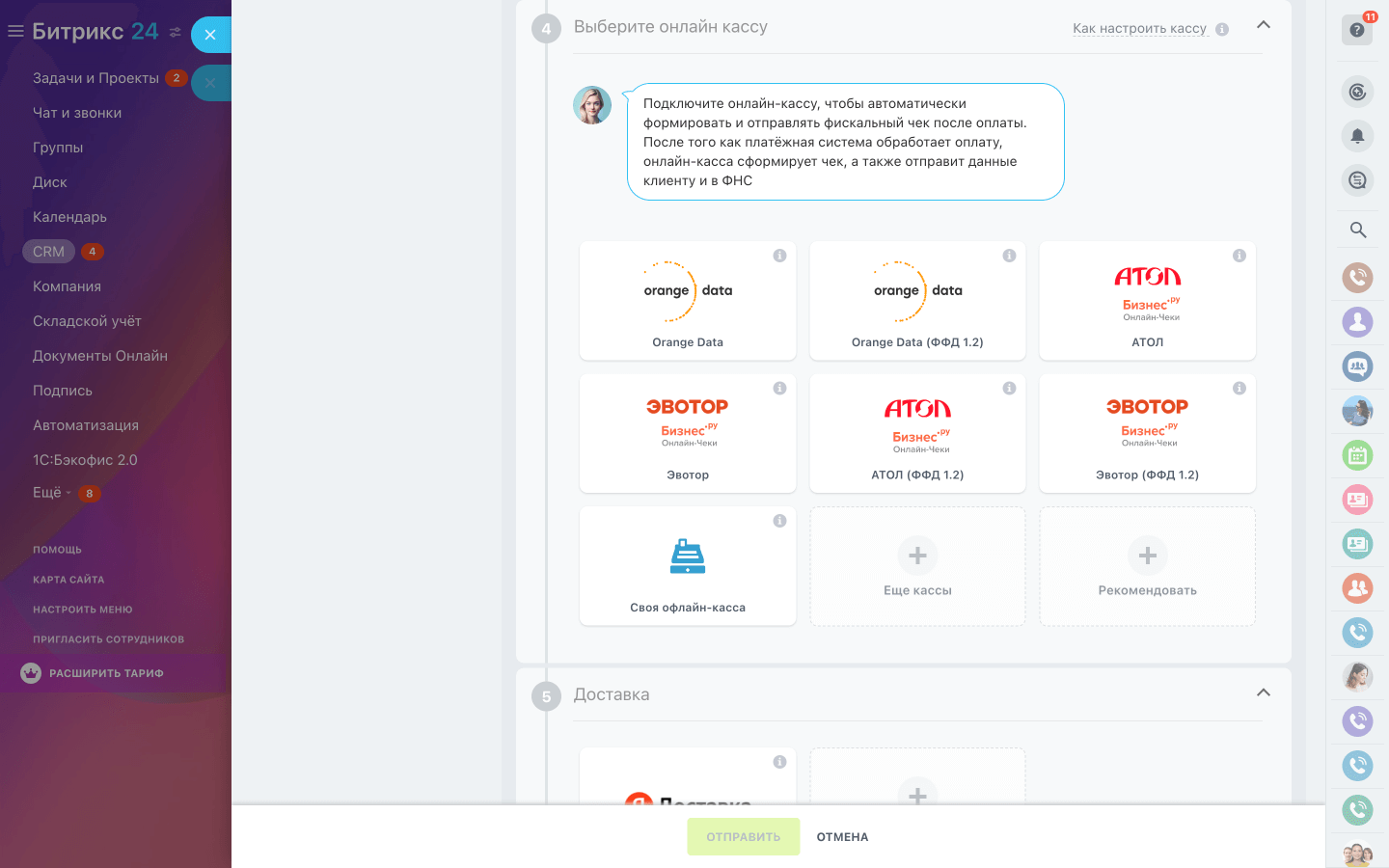
Task: Click the info icon on ATOL card
Action: [x=1239, y=256]
